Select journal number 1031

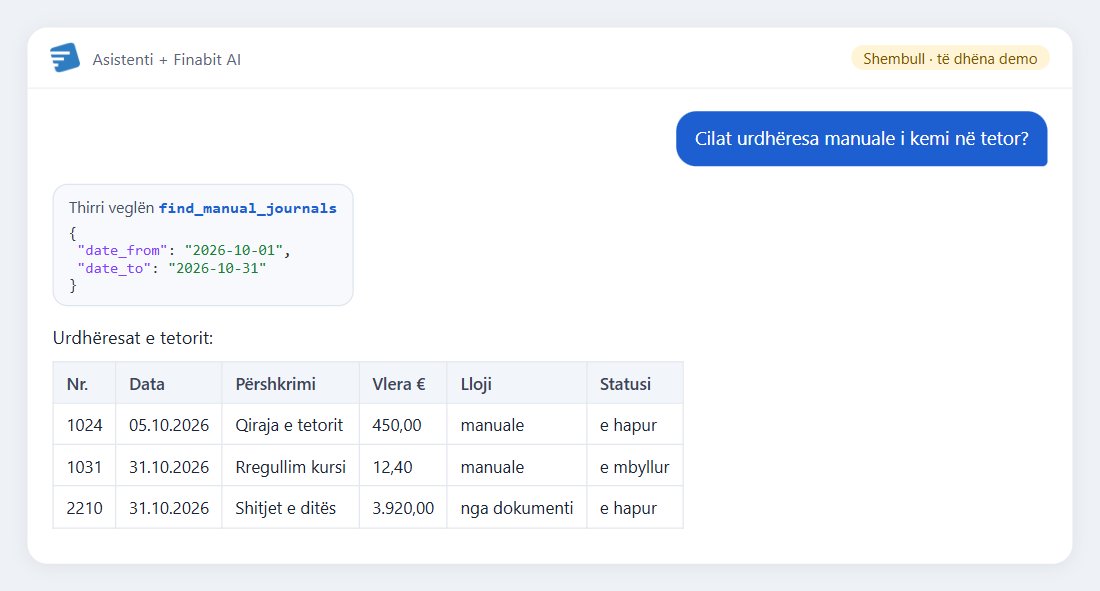coord(84,467)
